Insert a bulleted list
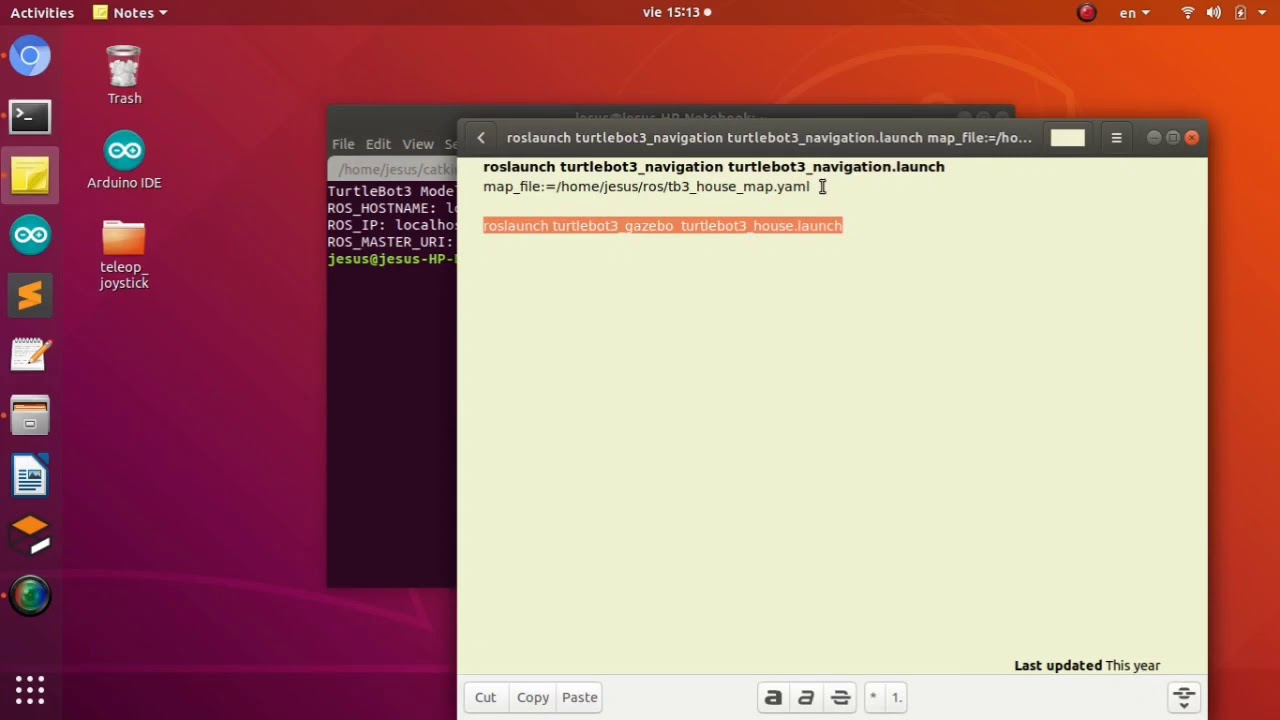The image size is (1280, 720). click(x=873, y=697)
